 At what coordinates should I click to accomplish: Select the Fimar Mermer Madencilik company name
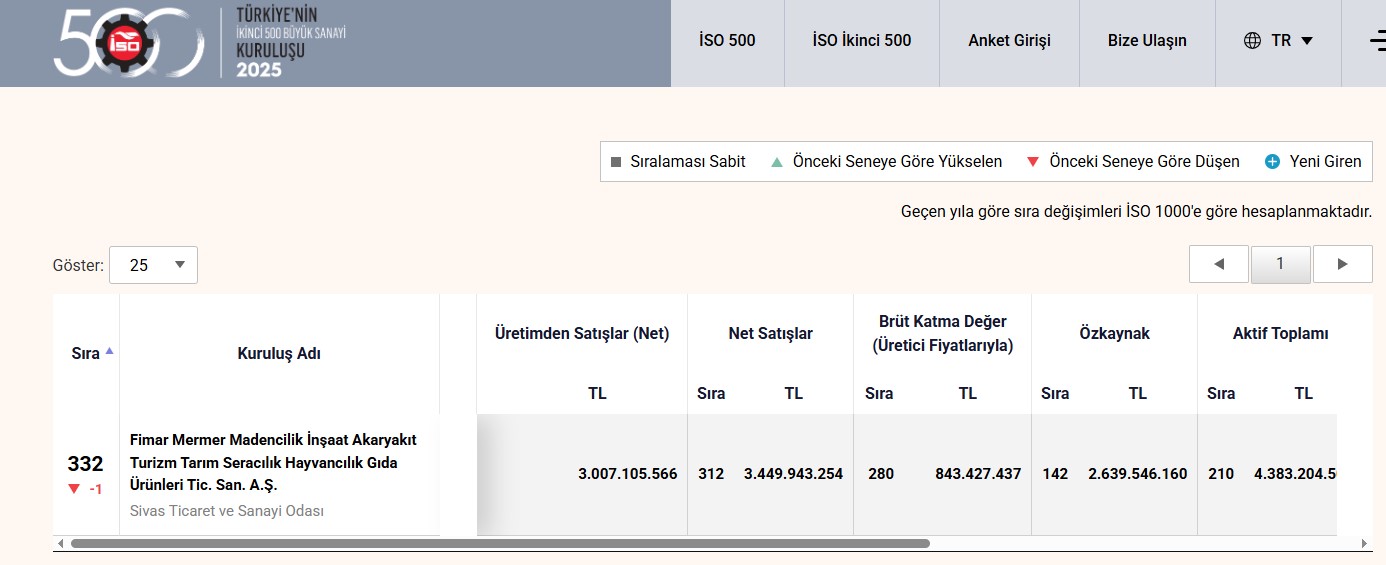[273, 462]
